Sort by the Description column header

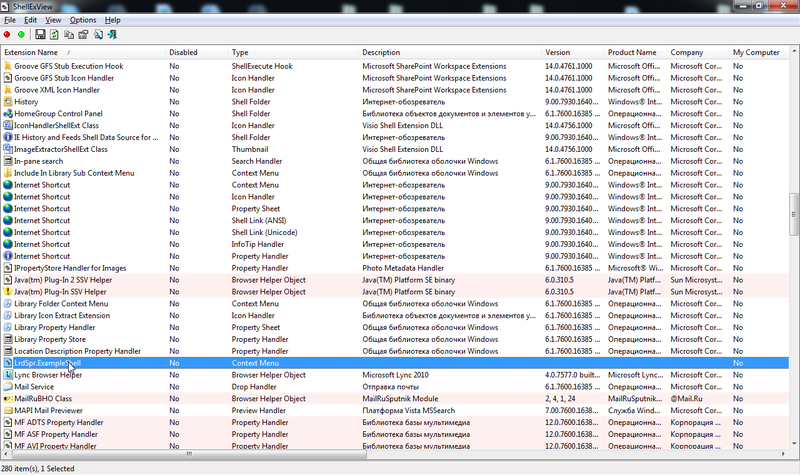[450, 52]
